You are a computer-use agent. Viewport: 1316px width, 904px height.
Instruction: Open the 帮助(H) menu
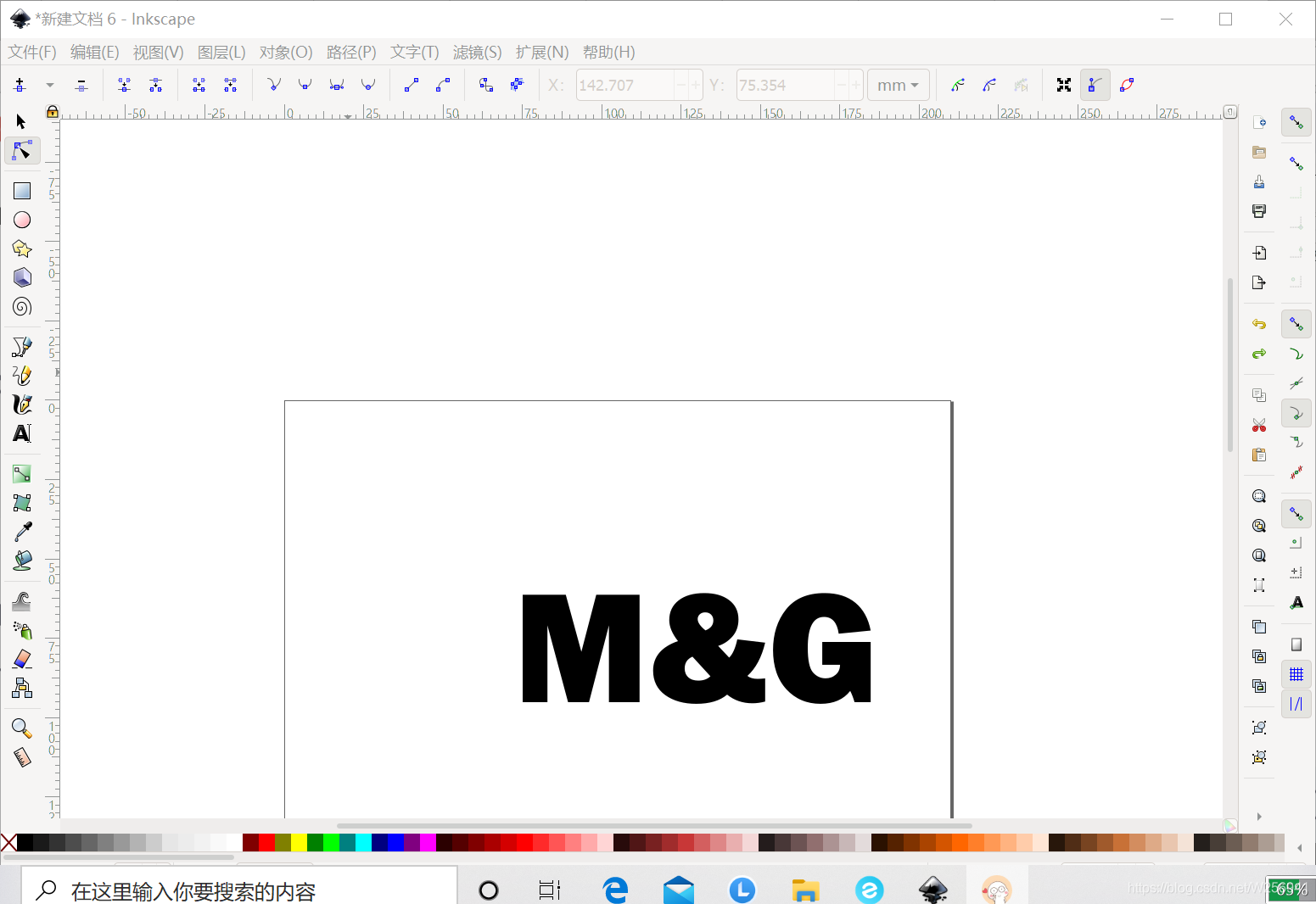click(609, 52)
